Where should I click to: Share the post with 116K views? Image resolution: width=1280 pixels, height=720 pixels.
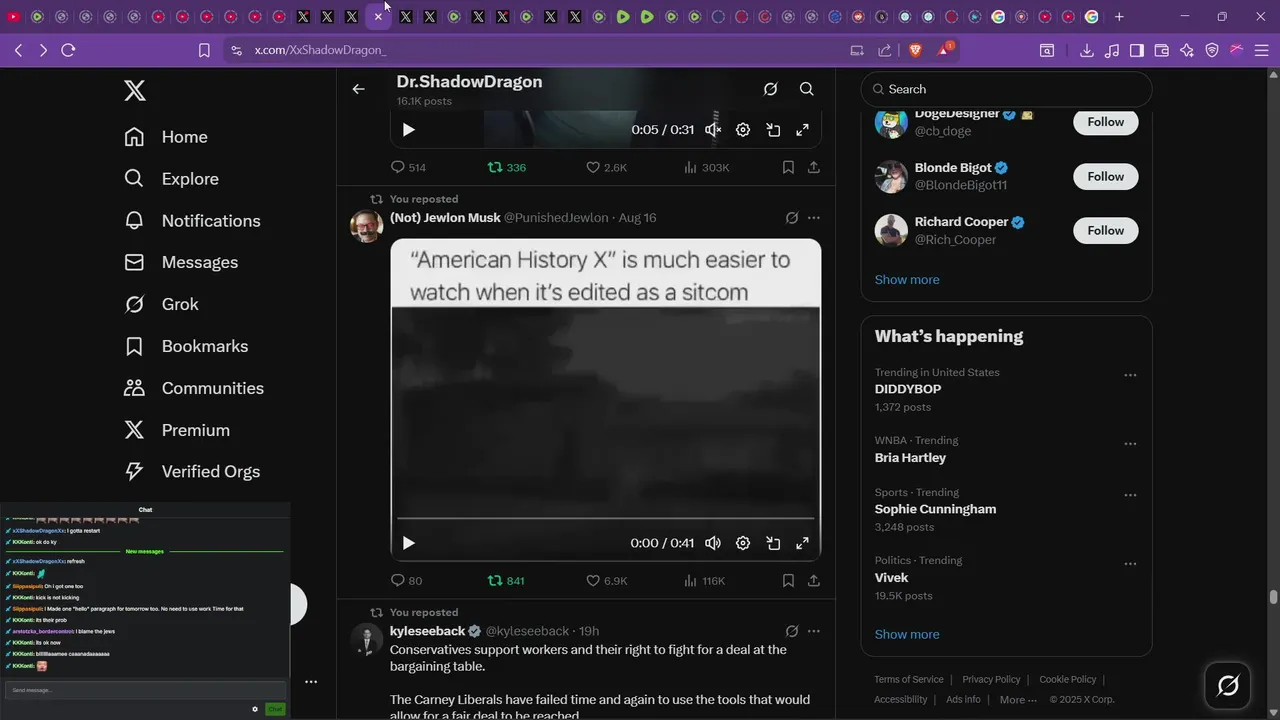[814, 580]
